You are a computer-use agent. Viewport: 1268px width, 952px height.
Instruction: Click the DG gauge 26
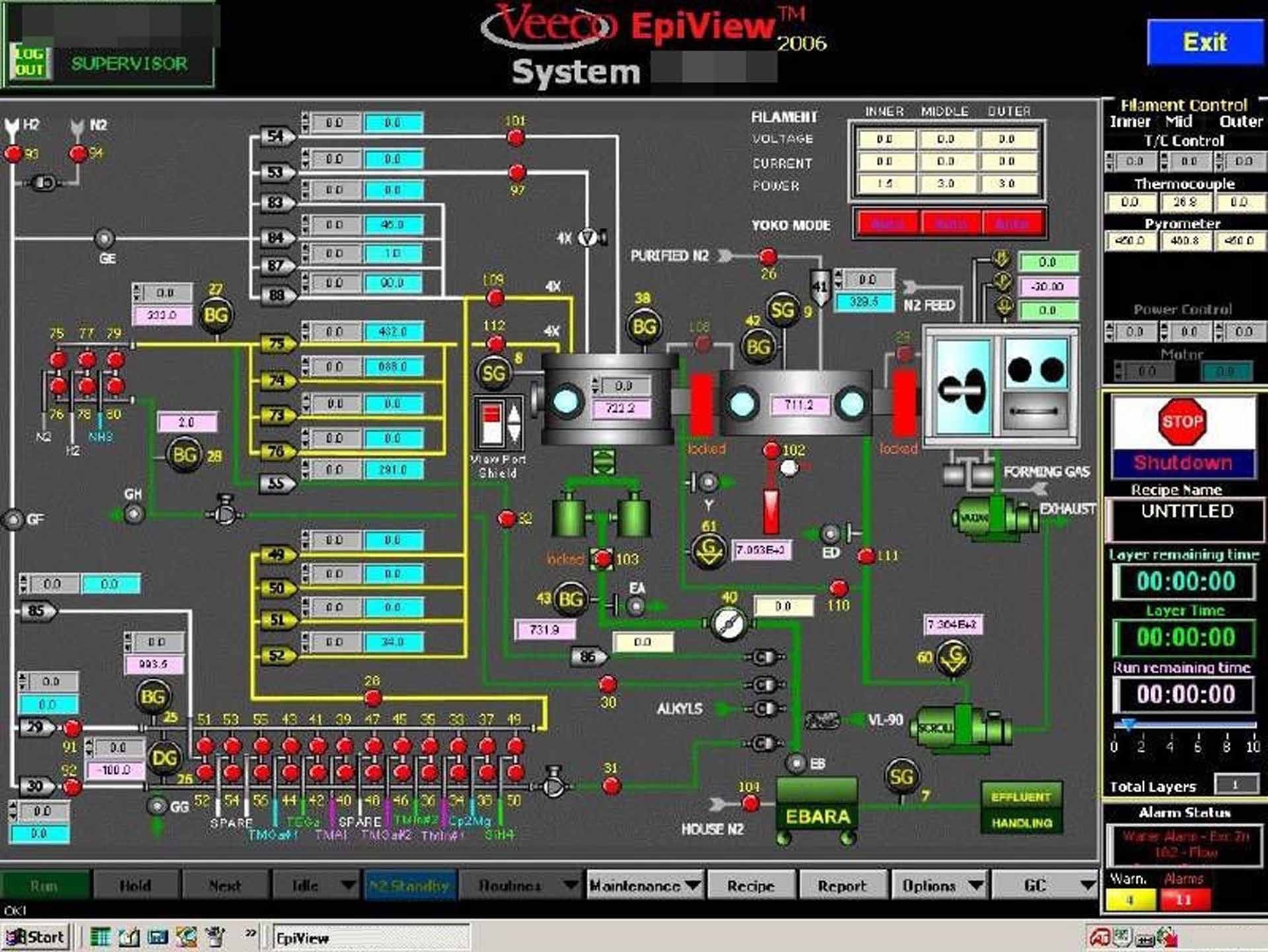[164, 759]
